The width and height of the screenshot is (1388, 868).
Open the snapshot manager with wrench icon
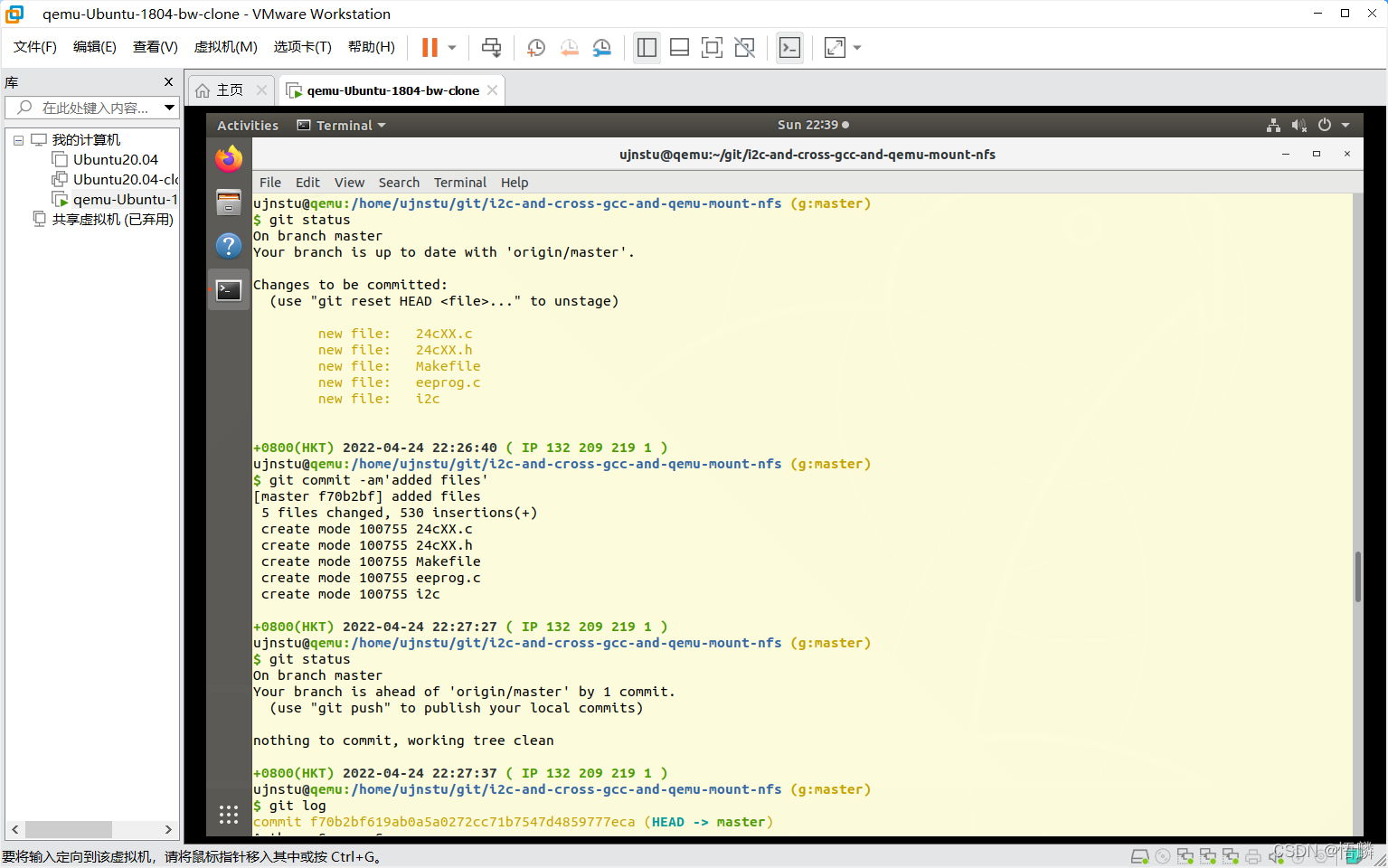click(601, 47)
